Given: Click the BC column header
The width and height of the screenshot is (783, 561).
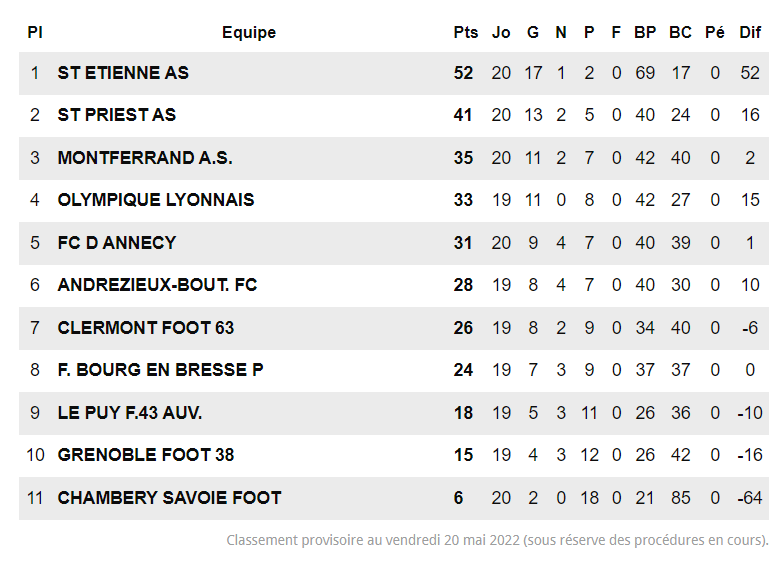Looking at the screenshot, I should [x=680, y=32].
